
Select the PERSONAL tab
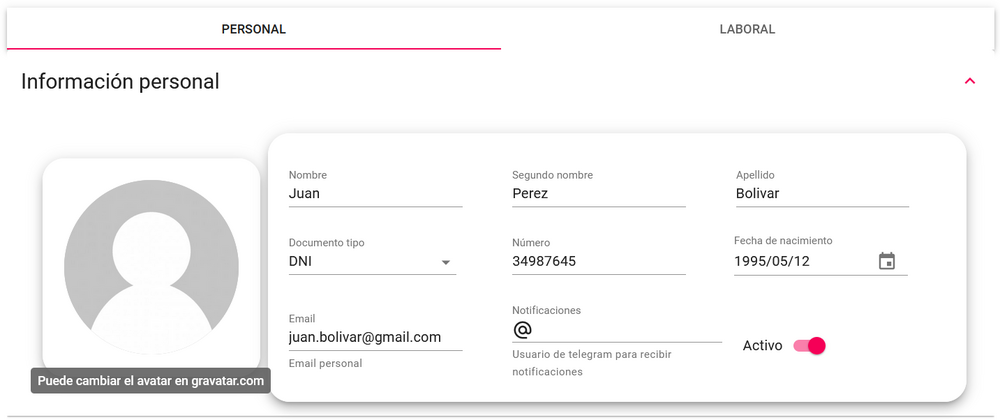point(253,29)
